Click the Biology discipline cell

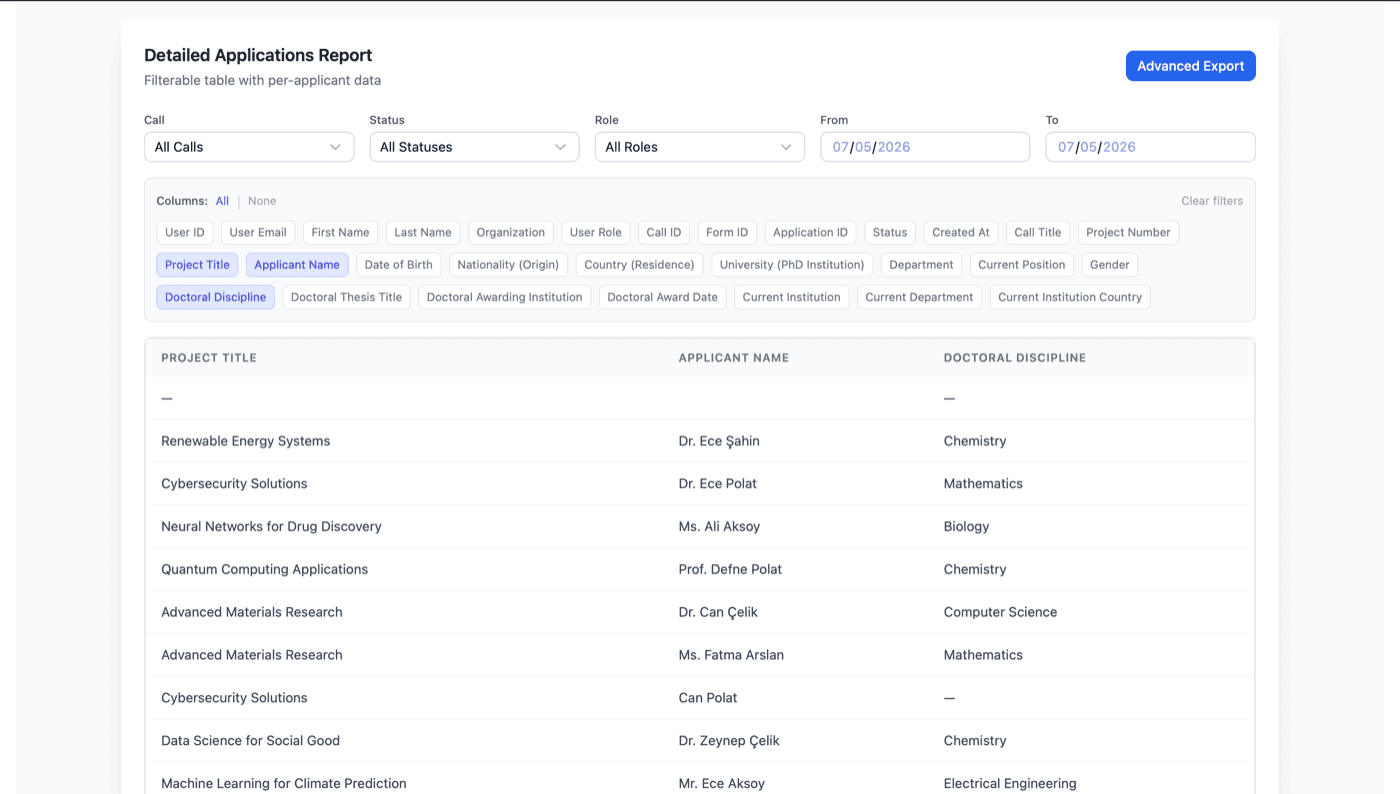(966, 527)
